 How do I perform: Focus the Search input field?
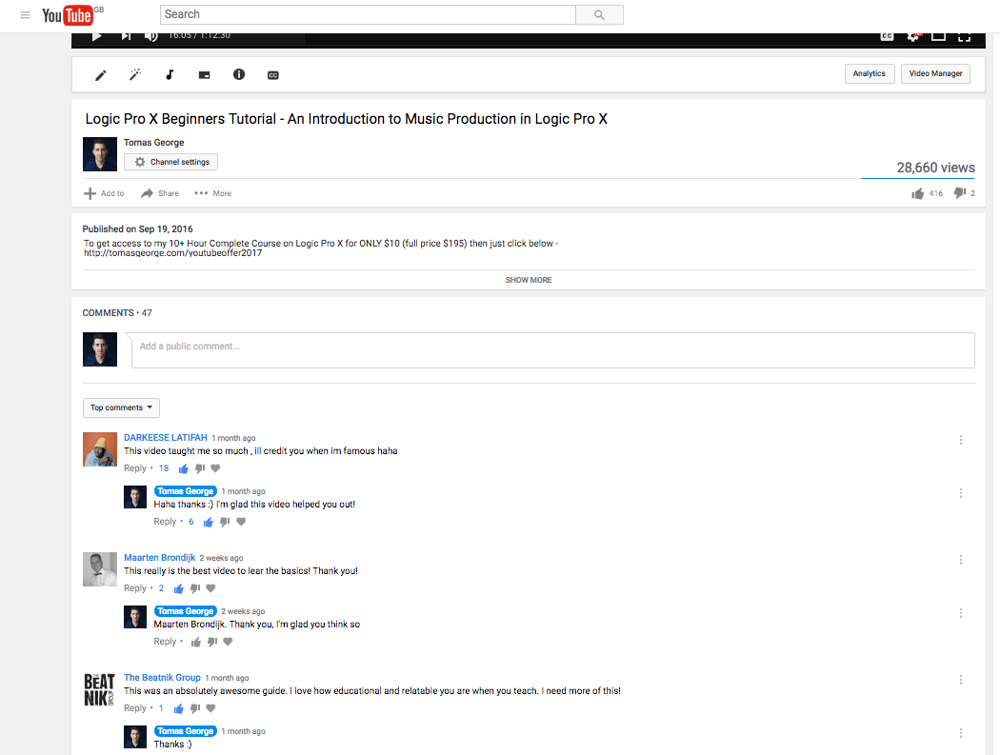[x=368, y=15]
